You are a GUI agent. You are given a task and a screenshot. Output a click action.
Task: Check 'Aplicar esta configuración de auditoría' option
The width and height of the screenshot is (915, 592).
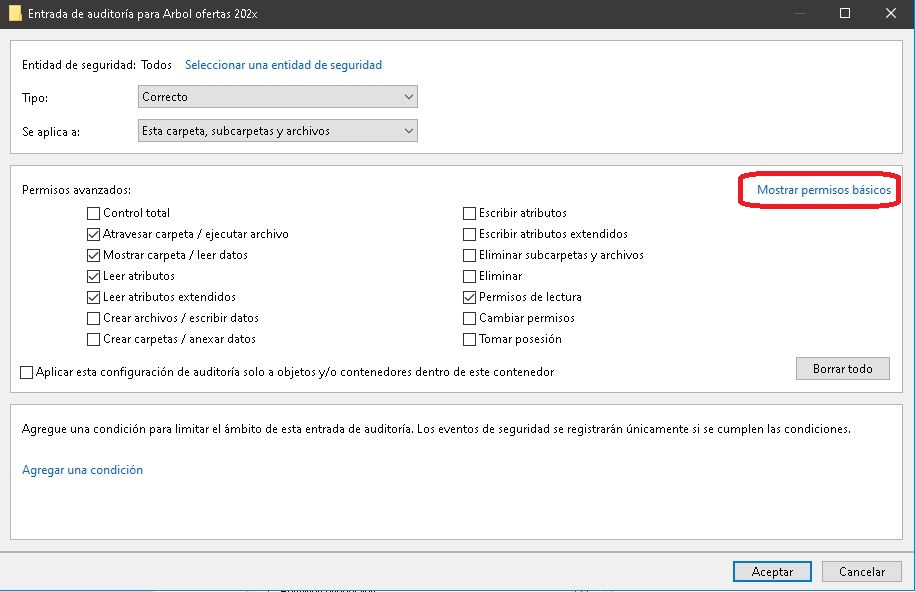click(x=27, y=372)
